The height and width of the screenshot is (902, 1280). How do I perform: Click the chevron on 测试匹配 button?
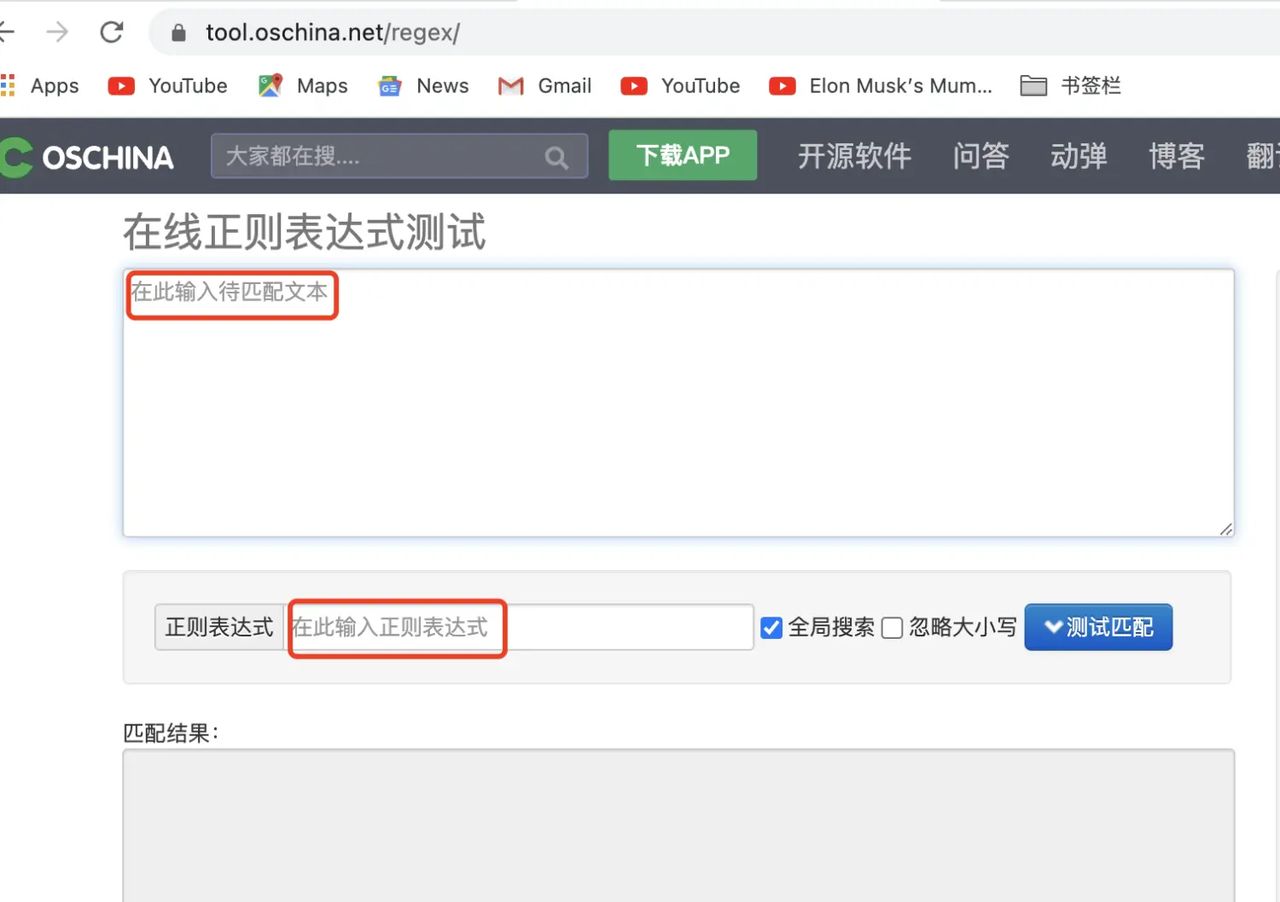[x=1053, y=627]
